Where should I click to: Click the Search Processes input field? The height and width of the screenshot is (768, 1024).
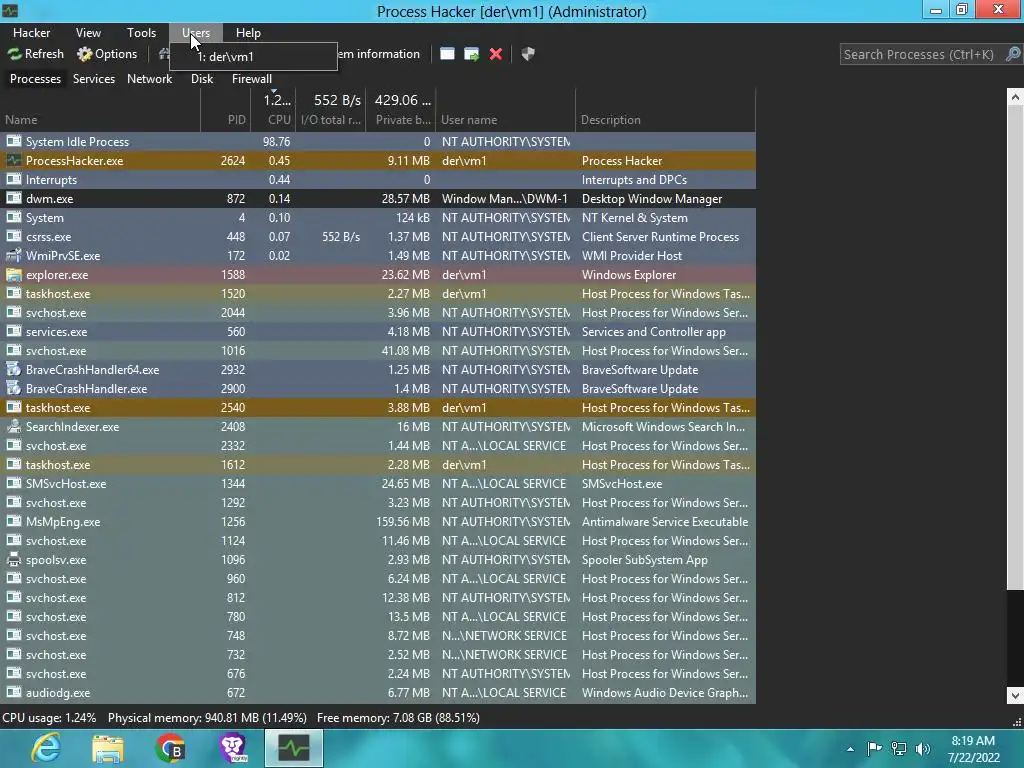pyautogui.click(x=921, y=54)
